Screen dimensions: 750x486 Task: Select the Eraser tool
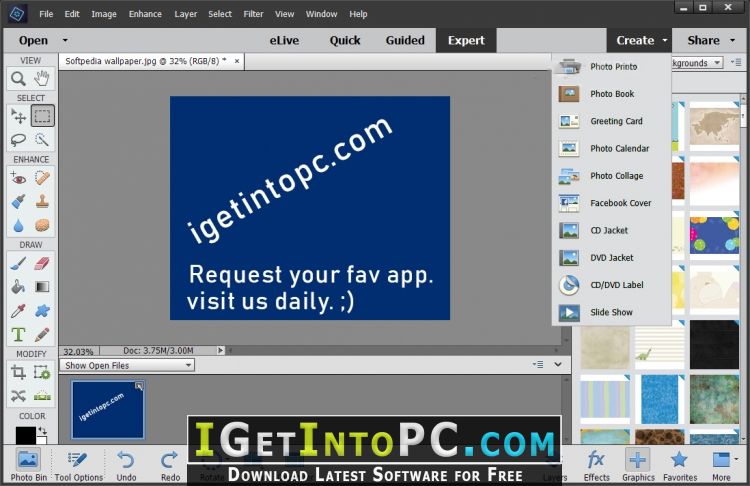coord(42,264)
